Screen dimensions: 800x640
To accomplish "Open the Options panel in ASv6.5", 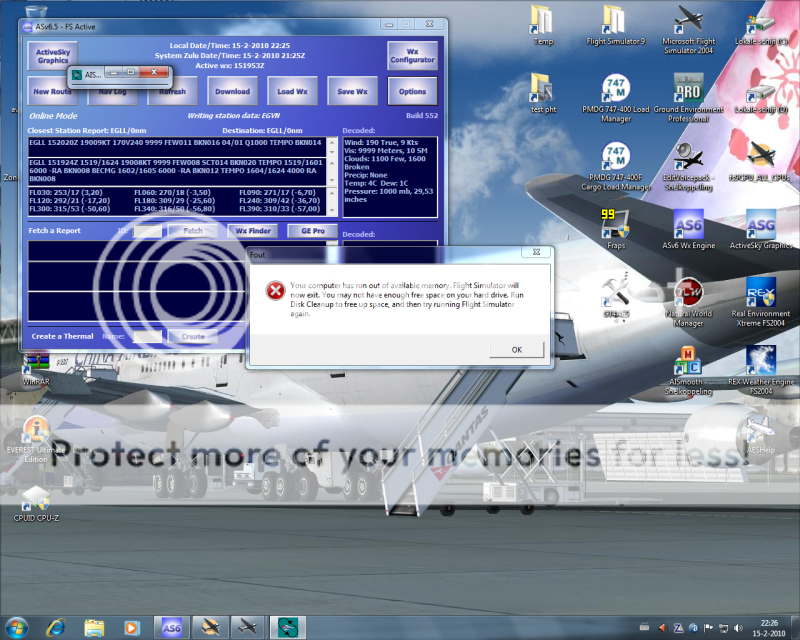I will pyautogui.click(x=412, y=91).
